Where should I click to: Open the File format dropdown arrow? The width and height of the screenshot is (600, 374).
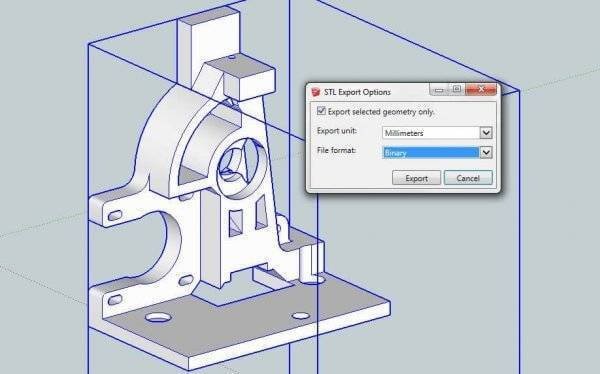(486, 152)
